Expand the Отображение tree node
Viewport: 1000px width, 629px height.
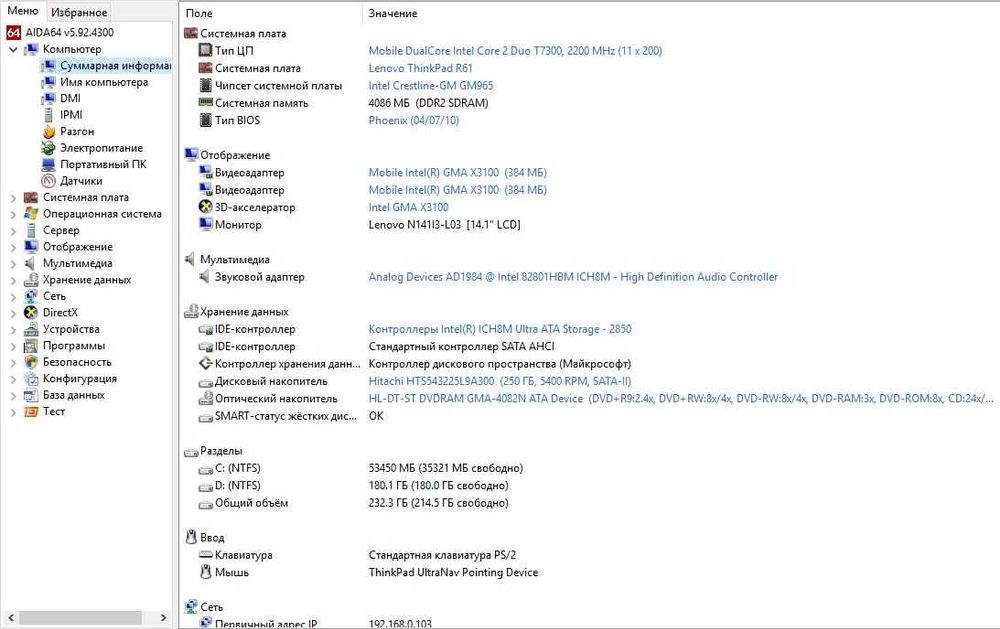[x=13, y=247]
